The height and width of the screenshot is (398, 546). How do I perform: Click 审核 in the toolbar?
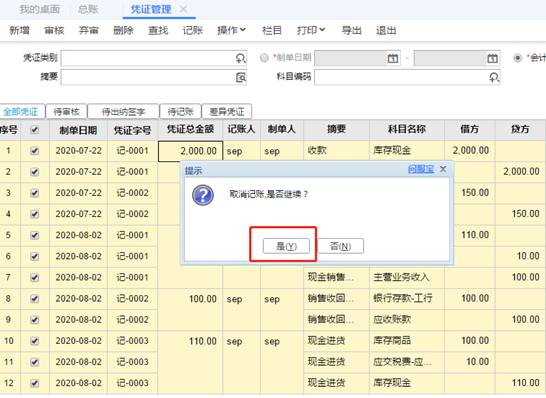tap(54, 30)
